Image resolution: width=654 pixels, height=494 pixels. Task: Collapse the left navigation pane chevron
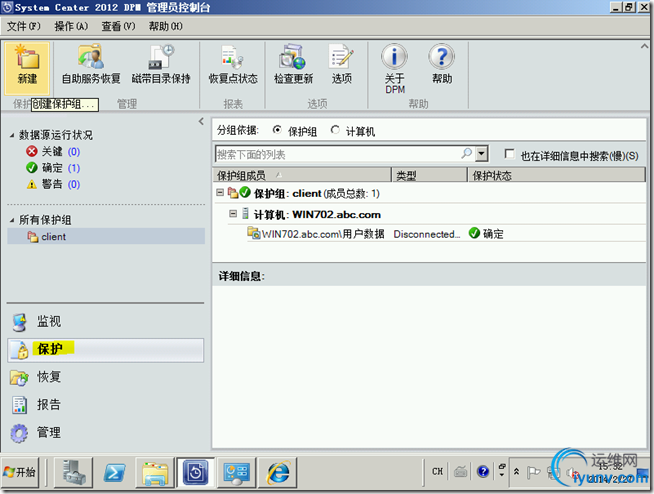pos(201,121)
